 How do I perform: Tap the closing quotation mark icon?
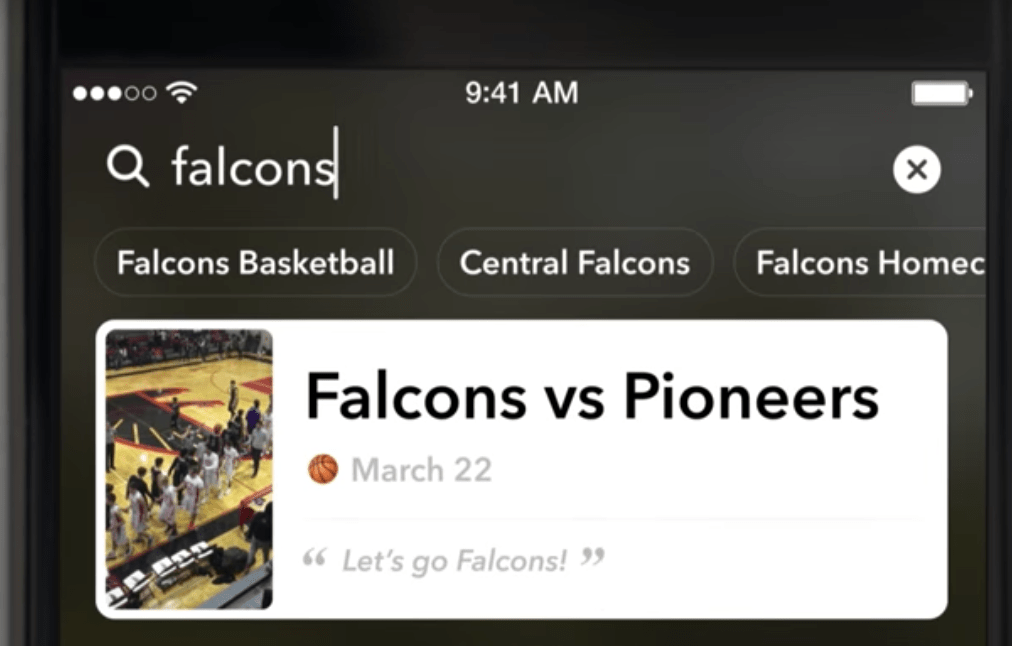pos(593,557)
